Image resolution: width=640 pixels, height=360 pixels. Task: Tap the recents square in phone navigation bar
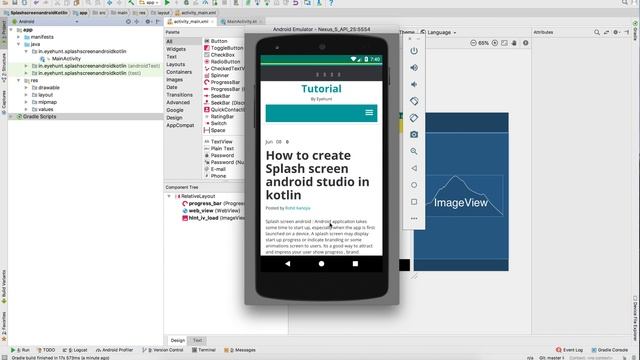355,264
